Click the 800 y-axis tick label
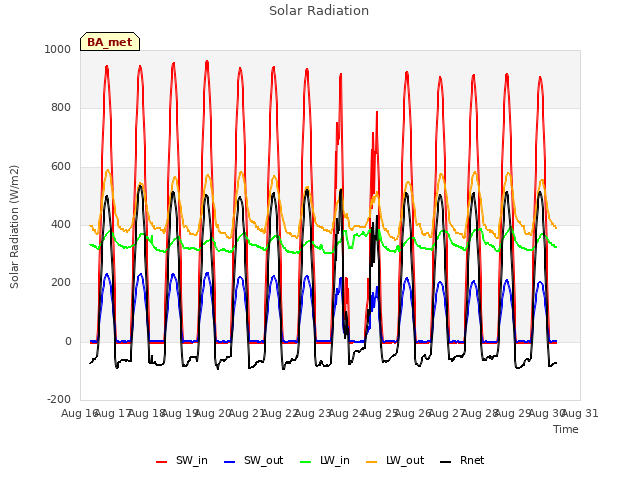640x480 pixels. [x=61, y=108]
